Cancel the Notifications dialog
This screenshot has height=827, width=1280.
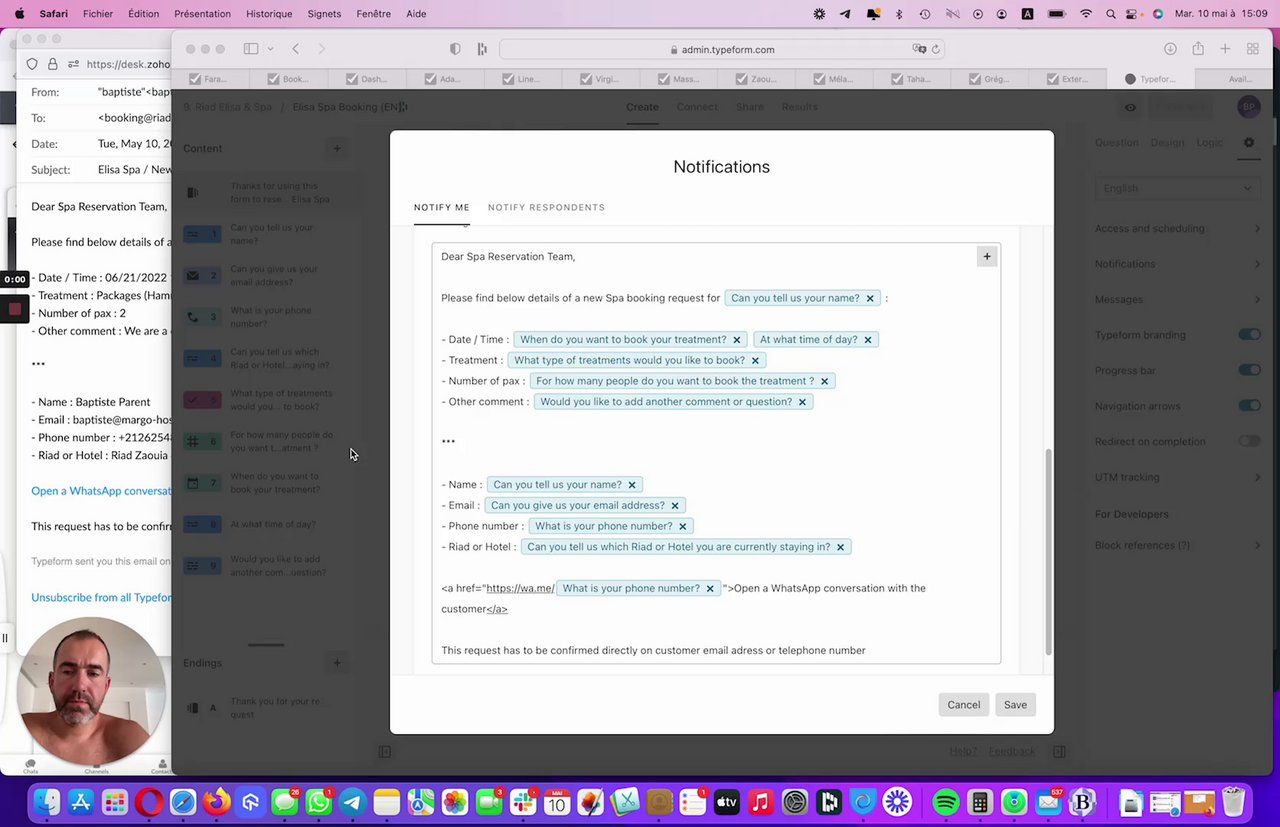pyautogui.click(x=964, y=705)
